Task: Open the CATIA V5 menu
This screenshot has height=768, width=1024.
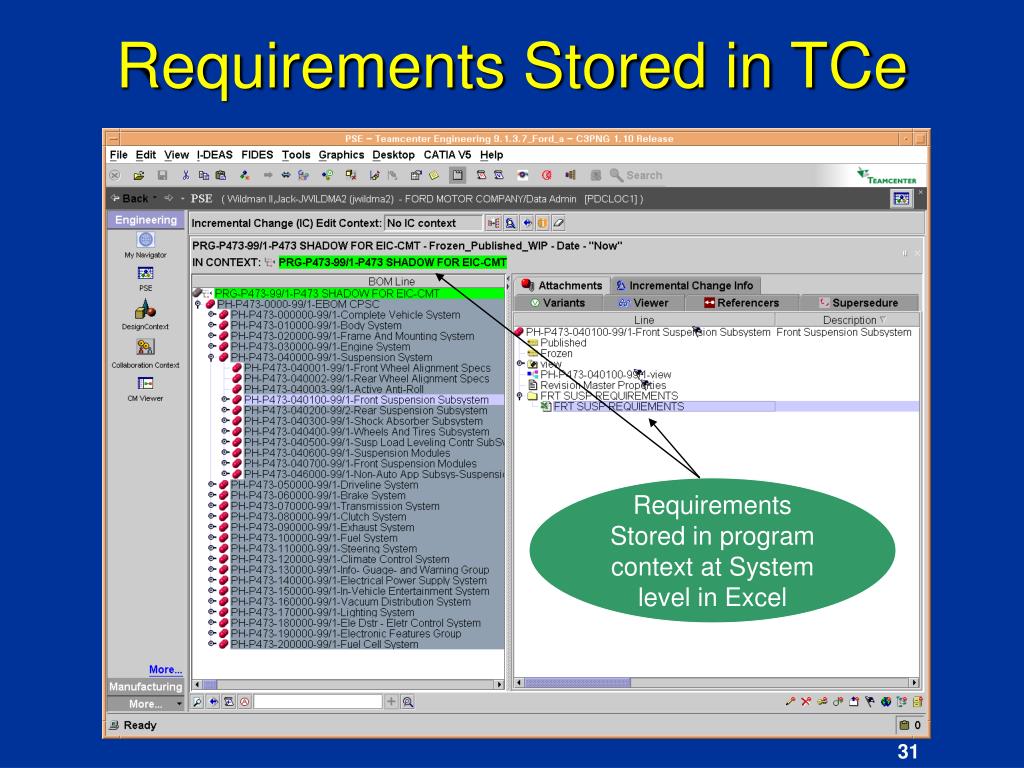Action: [447, 155]
